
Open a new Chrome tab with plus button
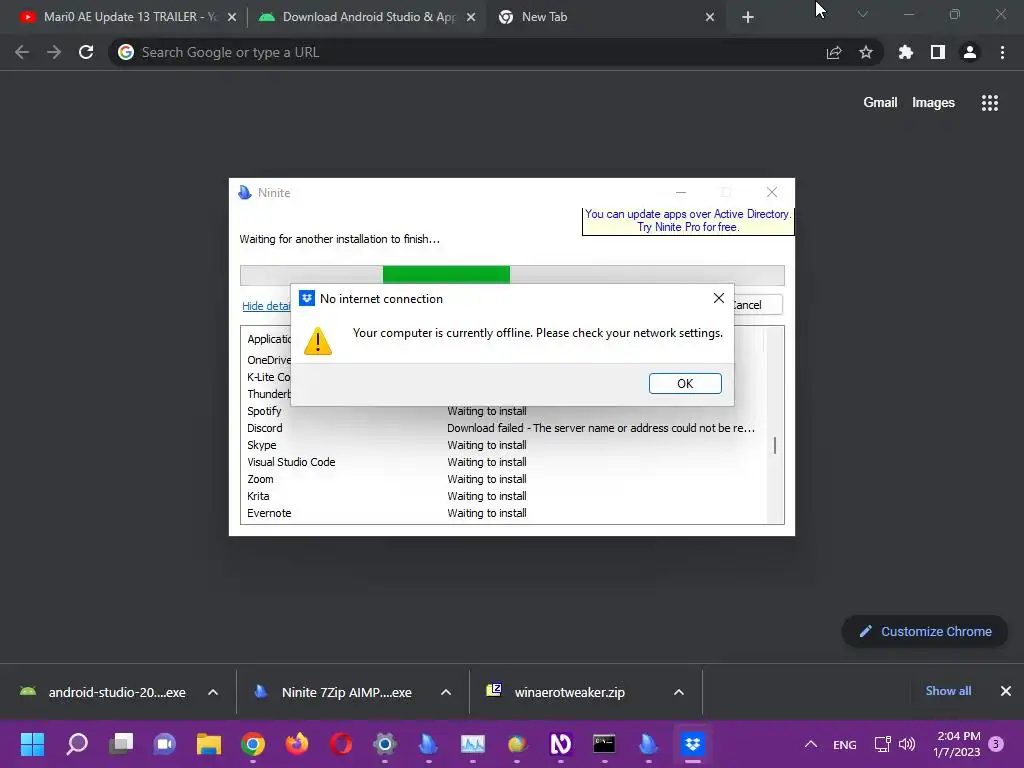pos(748,18)
